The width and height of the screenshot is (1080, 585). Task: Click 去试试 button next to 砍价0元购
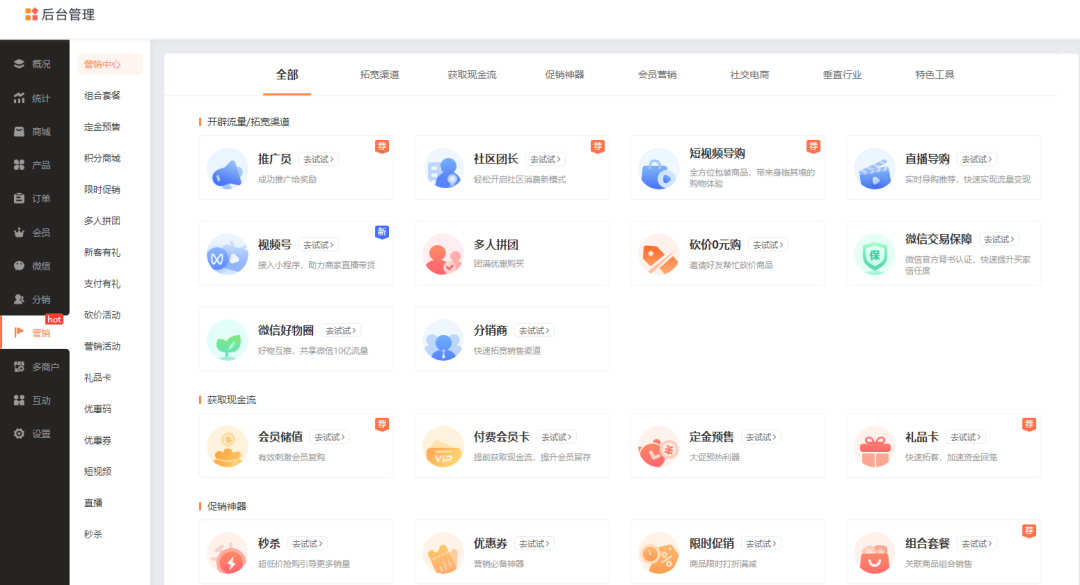pos(768,245)
